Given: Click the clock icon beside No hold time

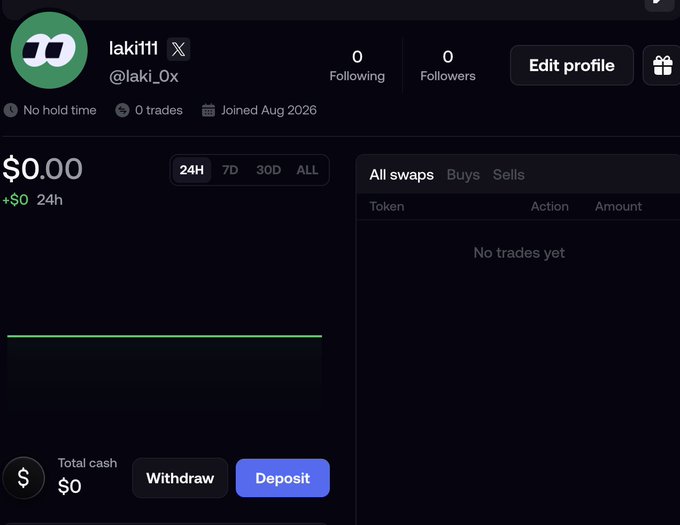Looking at the screenshot, I should (11, 110).
